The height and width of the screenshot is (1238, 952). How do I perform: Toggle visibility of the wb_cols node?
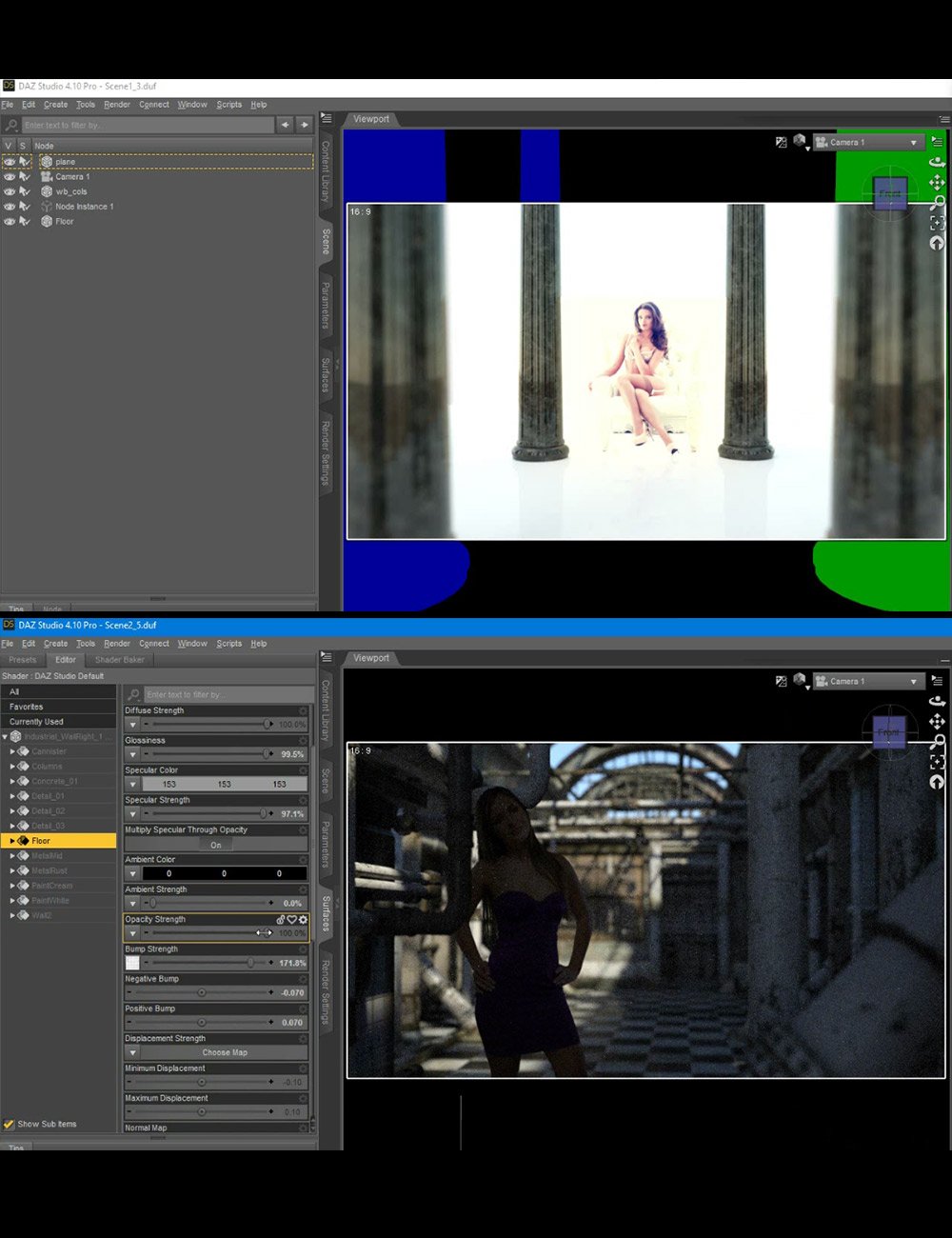pyautogui.click(x=10, y=191)
